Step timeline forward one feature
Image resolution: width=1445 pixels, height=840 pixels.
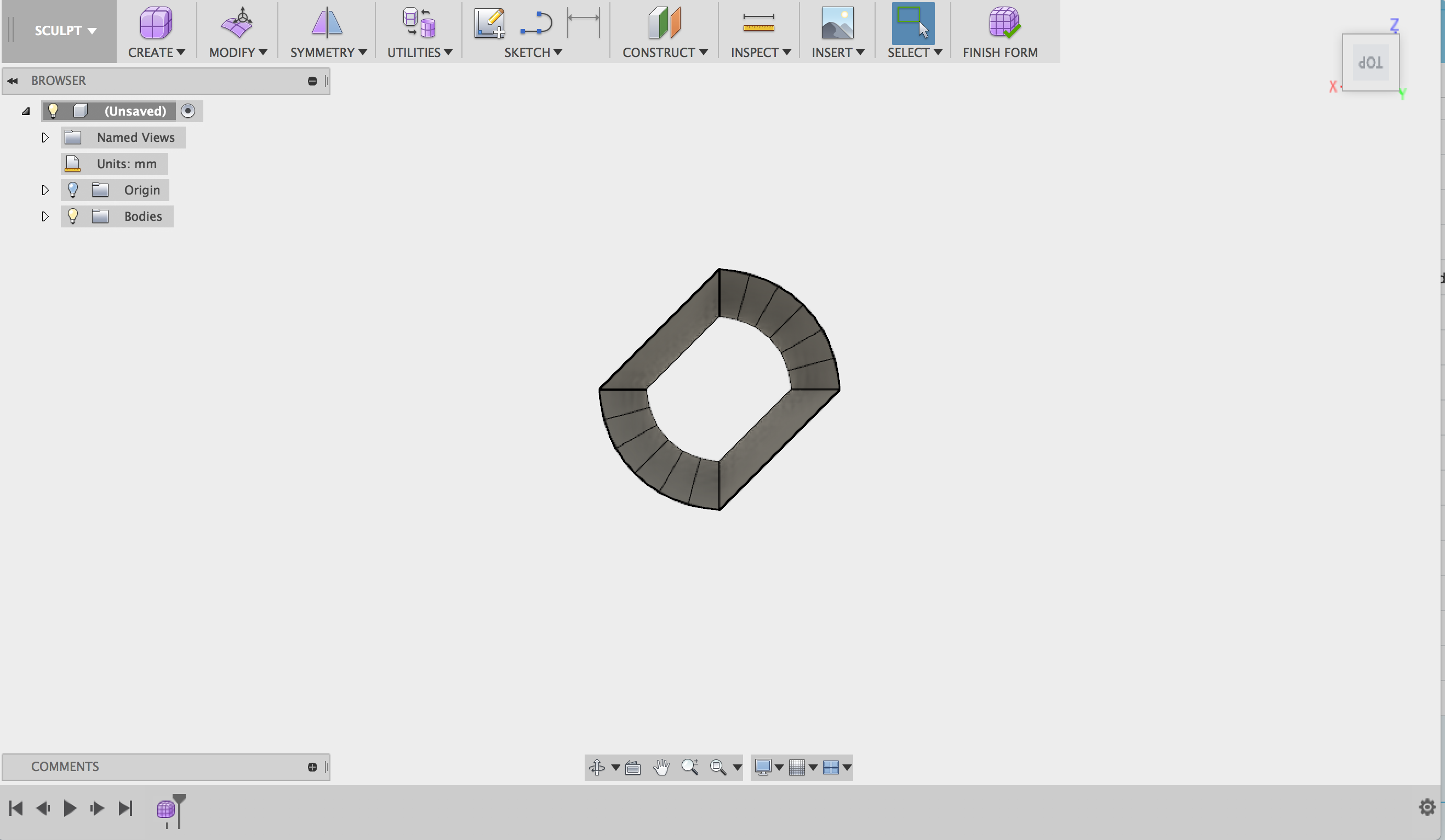tap(97, 808)
